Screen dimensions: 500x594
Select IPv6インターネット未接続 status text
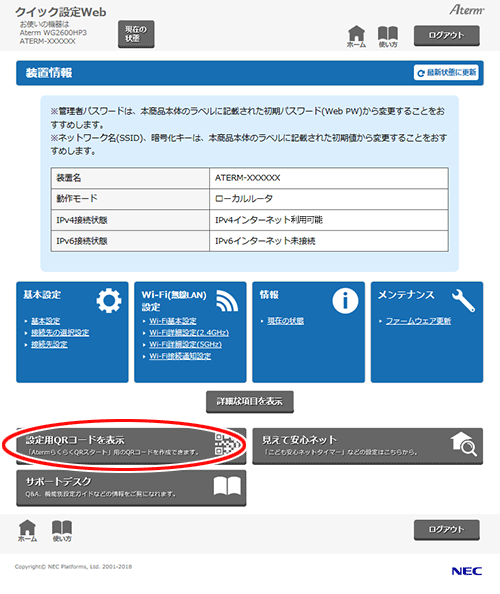tap(265, 241)
